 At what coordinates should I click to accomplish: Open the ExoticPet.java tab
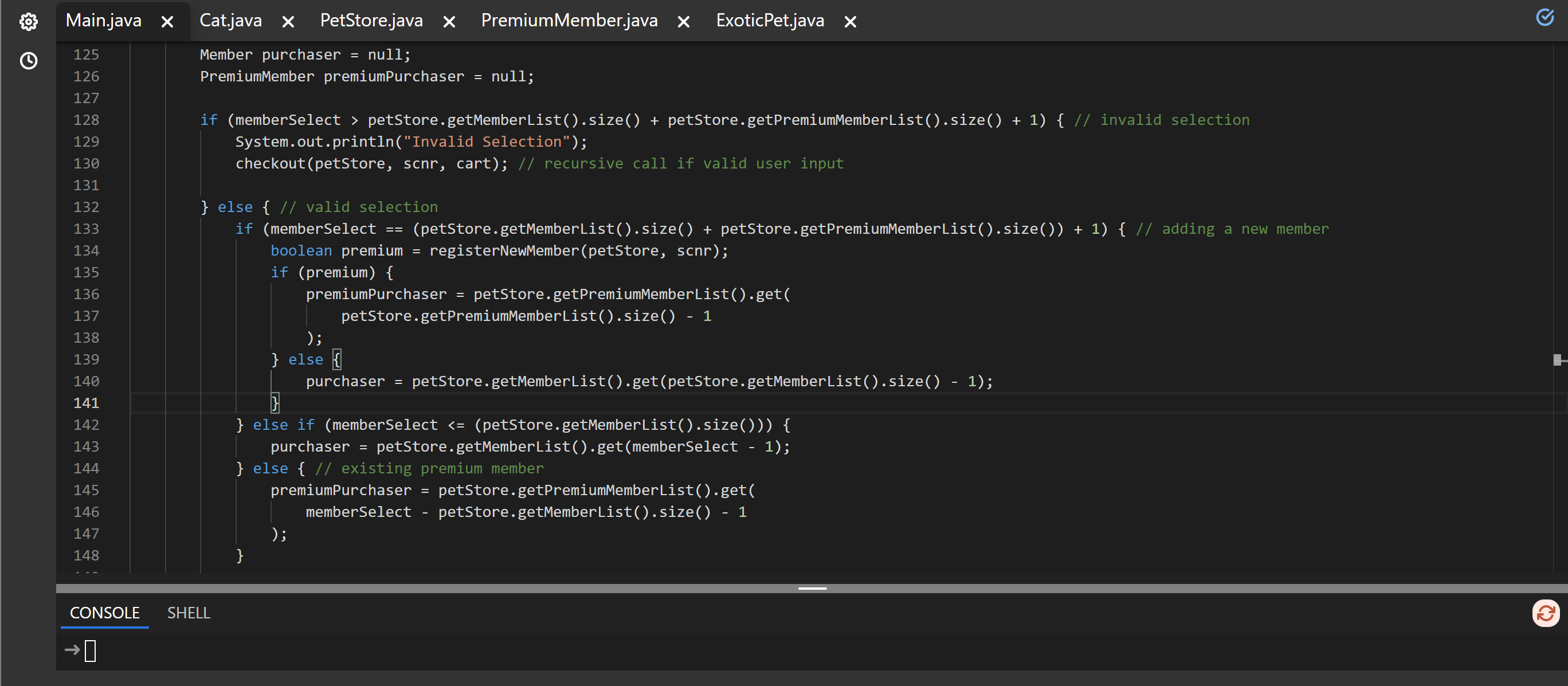770,21
